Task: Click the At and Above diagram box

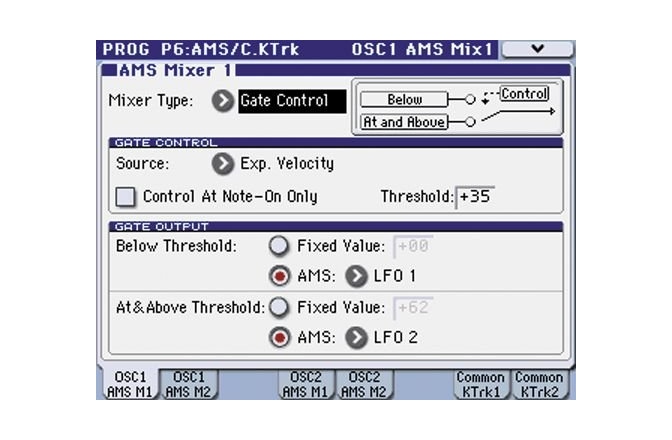Action: click(404, 122)
